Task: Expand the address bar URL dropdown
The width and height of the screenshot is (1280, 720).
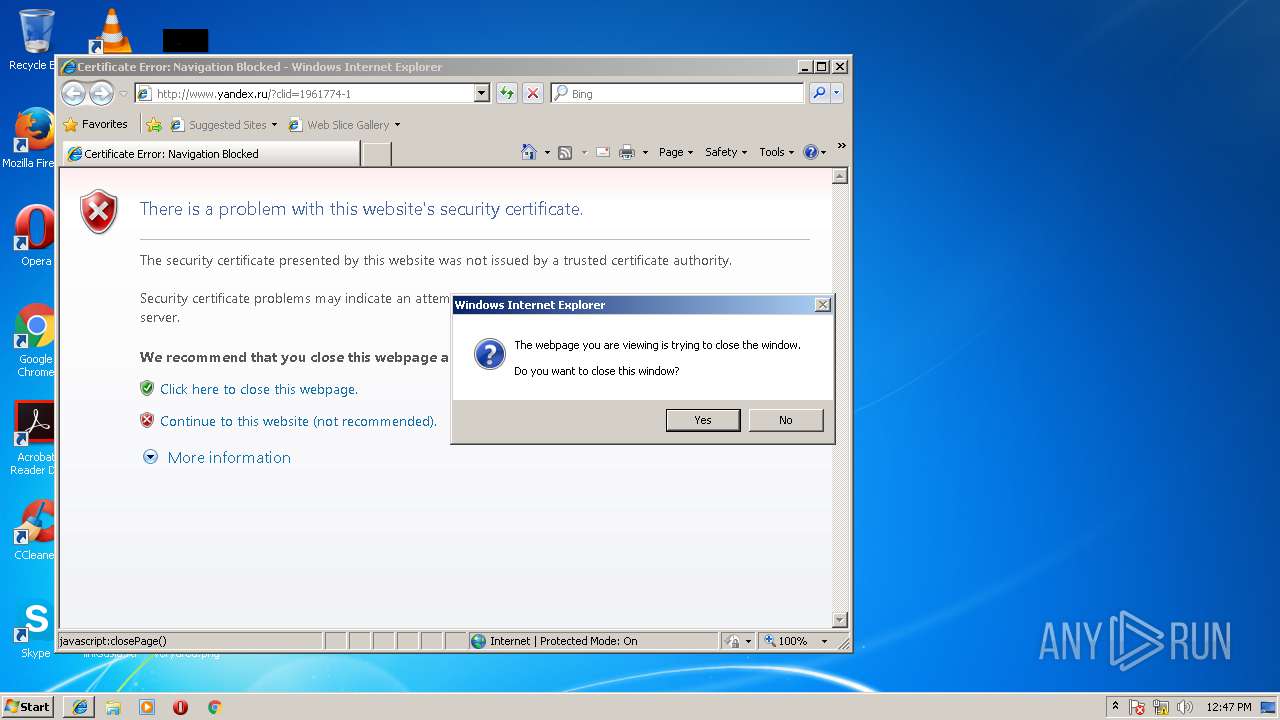Action: coord(481,93)
